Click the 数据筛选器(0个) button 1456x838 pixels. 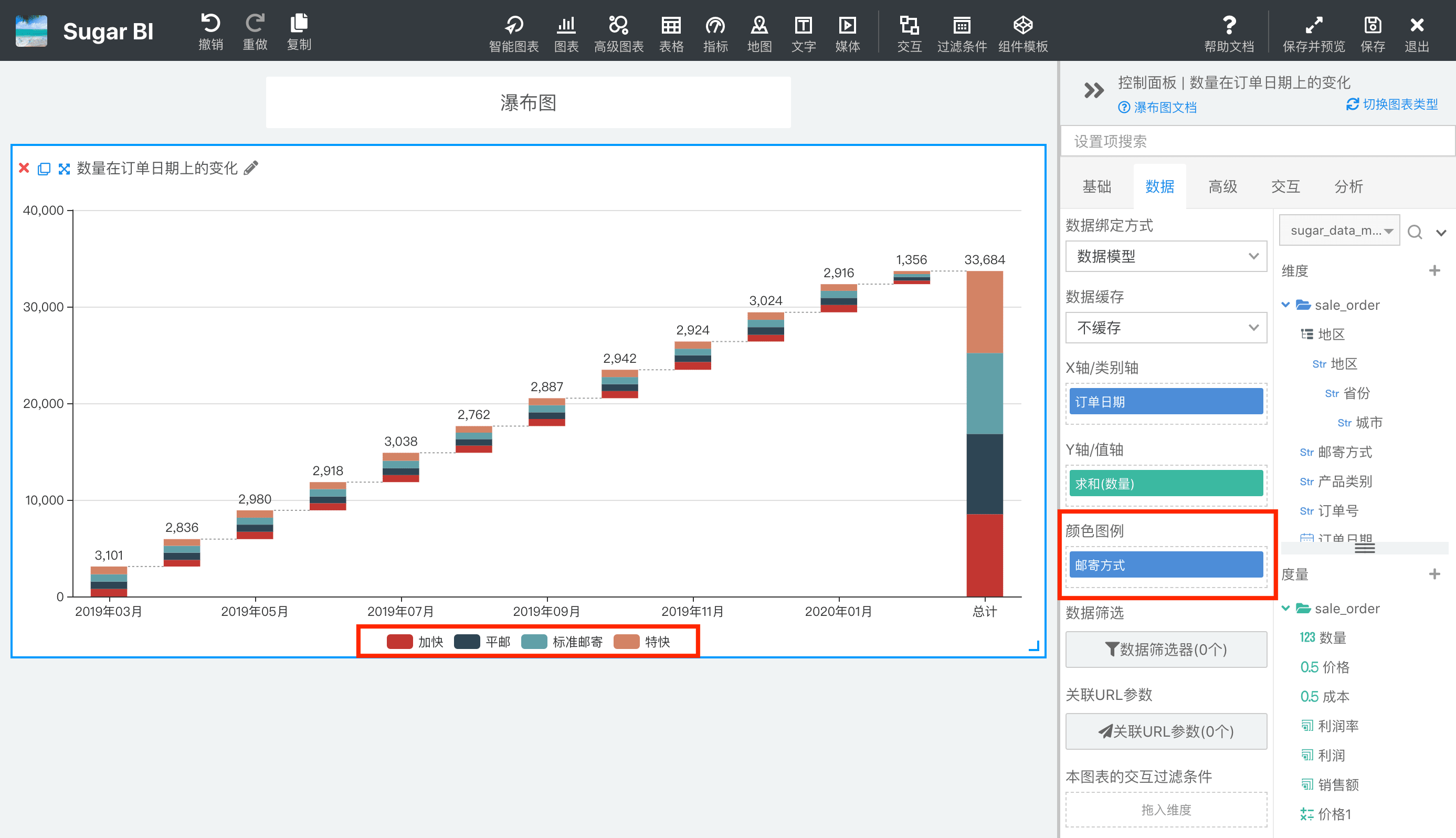click(1166, 649)
